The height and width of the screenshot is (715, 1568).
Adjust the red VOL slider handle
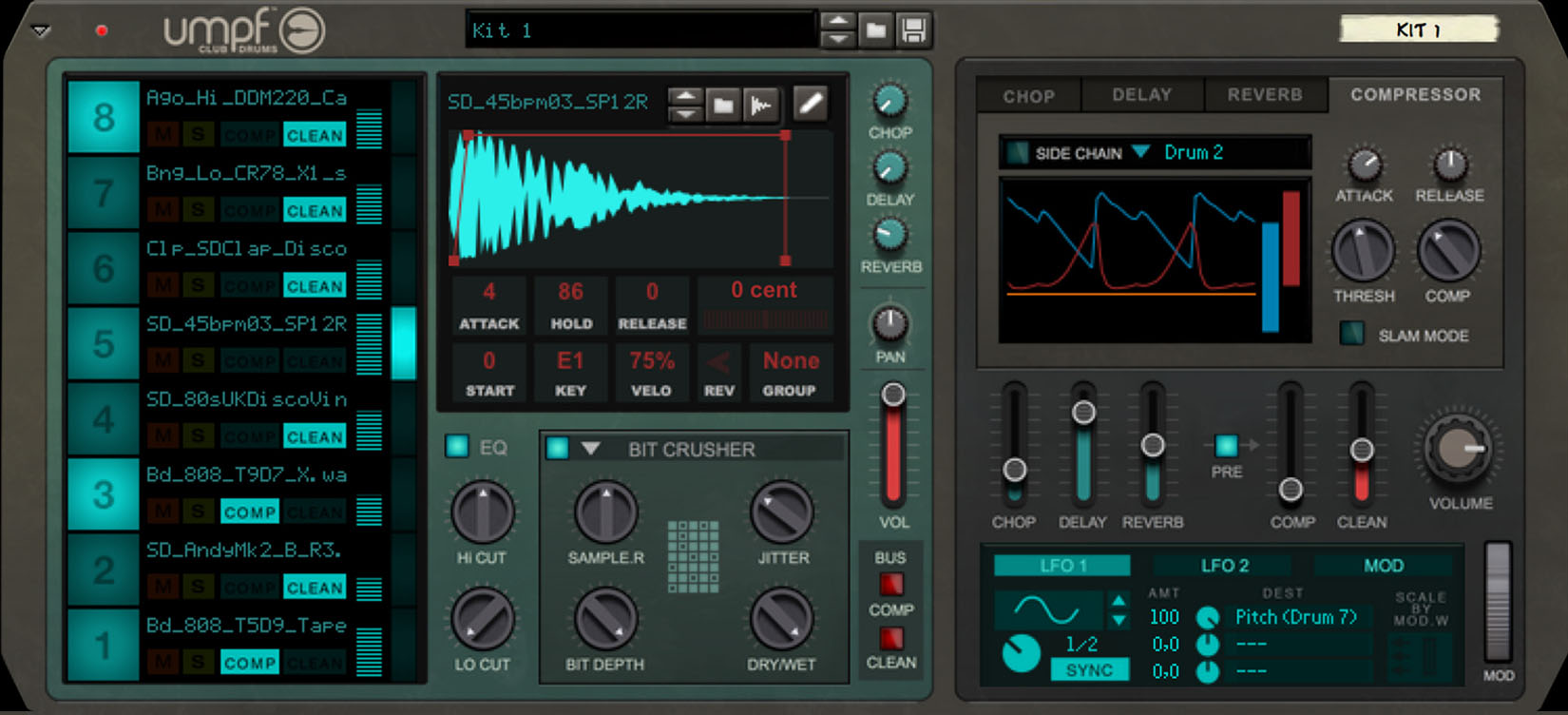[892, 395]
